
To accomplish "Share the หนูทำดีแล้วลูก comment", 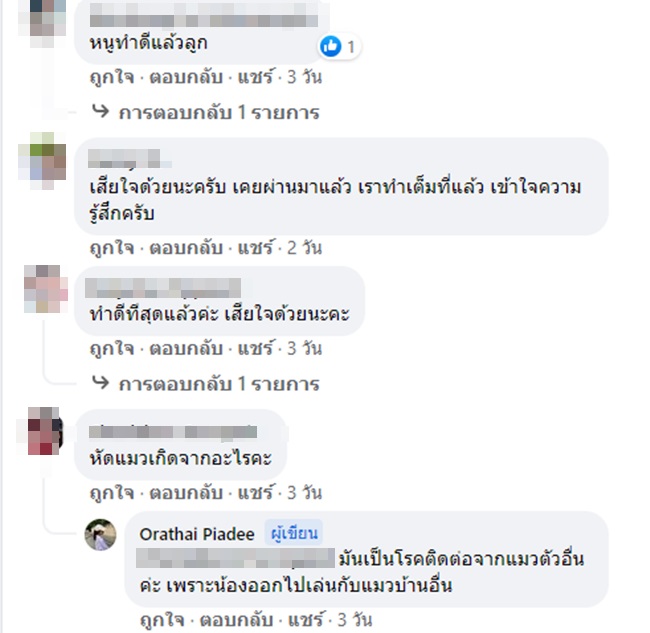I will pyautogui.click(x=255, y=77).
